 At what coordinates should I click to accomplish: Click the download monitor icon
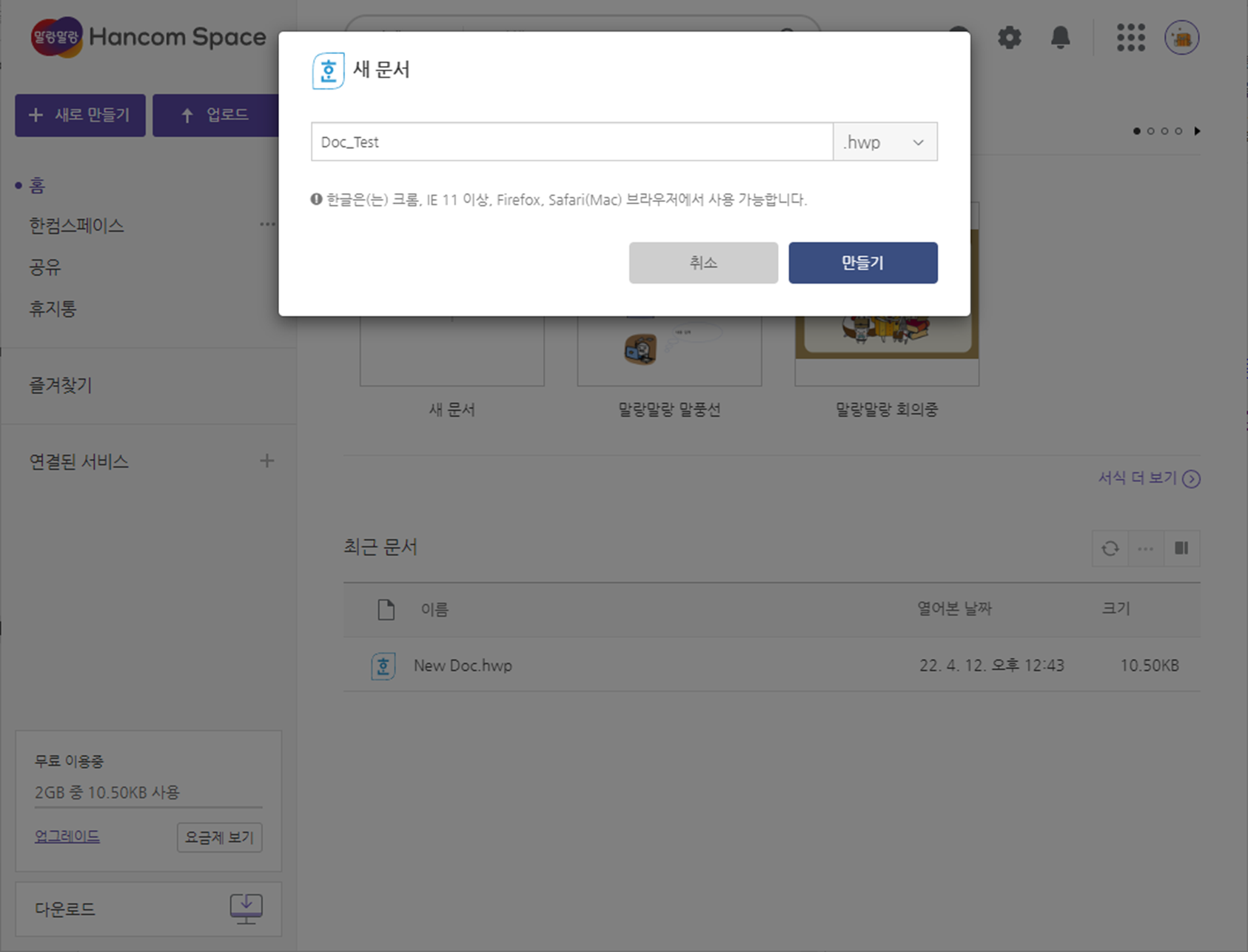pos(246,908)
